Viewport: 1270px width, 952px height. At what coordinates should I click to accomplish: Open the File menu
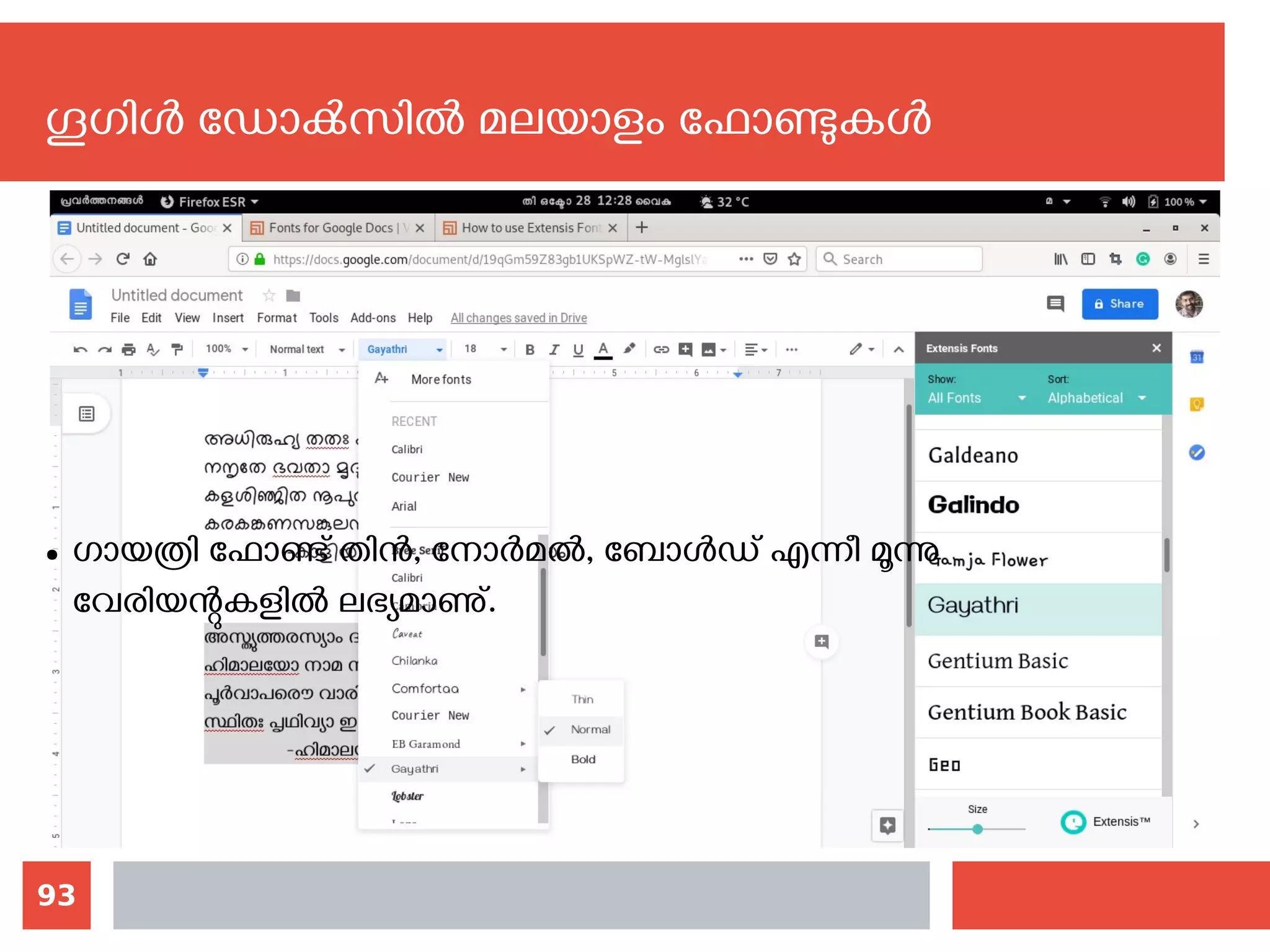point(120,318)
